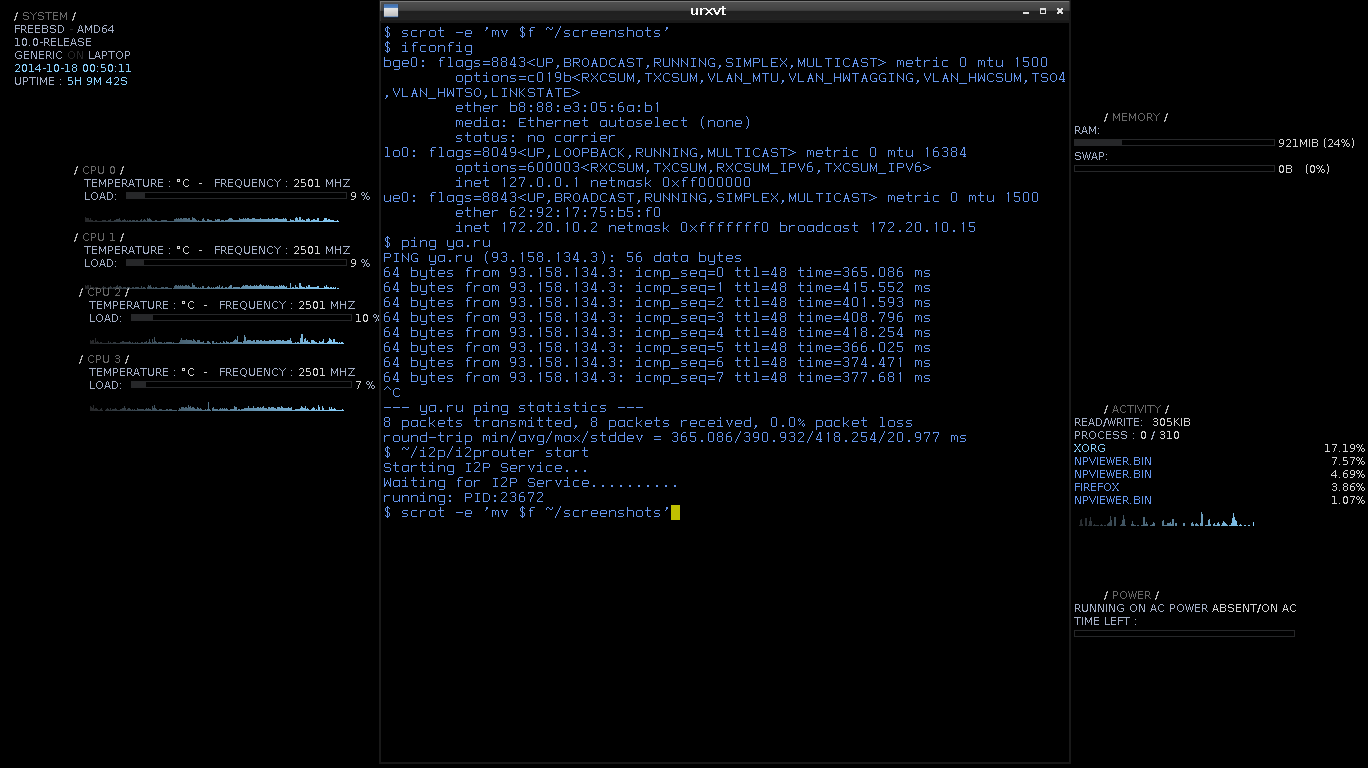The width and height of the screenshot is (1368, 768).
Task: Select the RAM usage bar
Action: pos(1174,143)
